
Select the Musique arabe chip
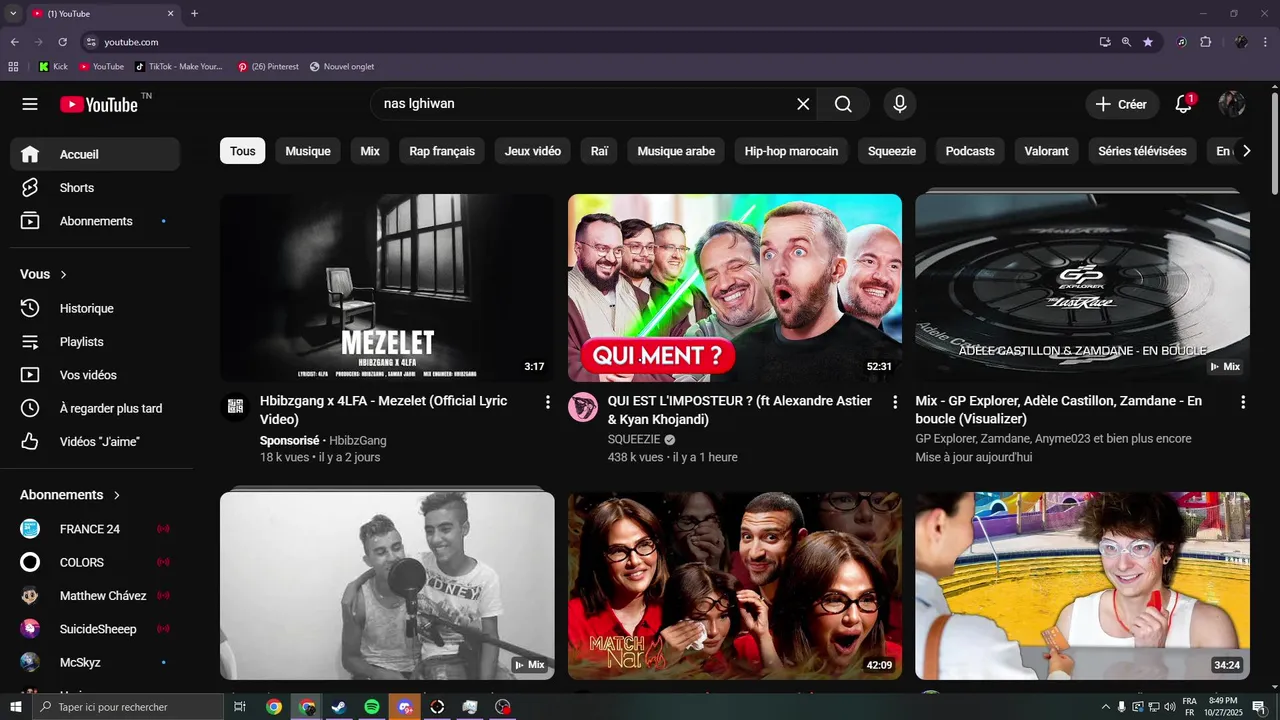click(x=676, y=151)
